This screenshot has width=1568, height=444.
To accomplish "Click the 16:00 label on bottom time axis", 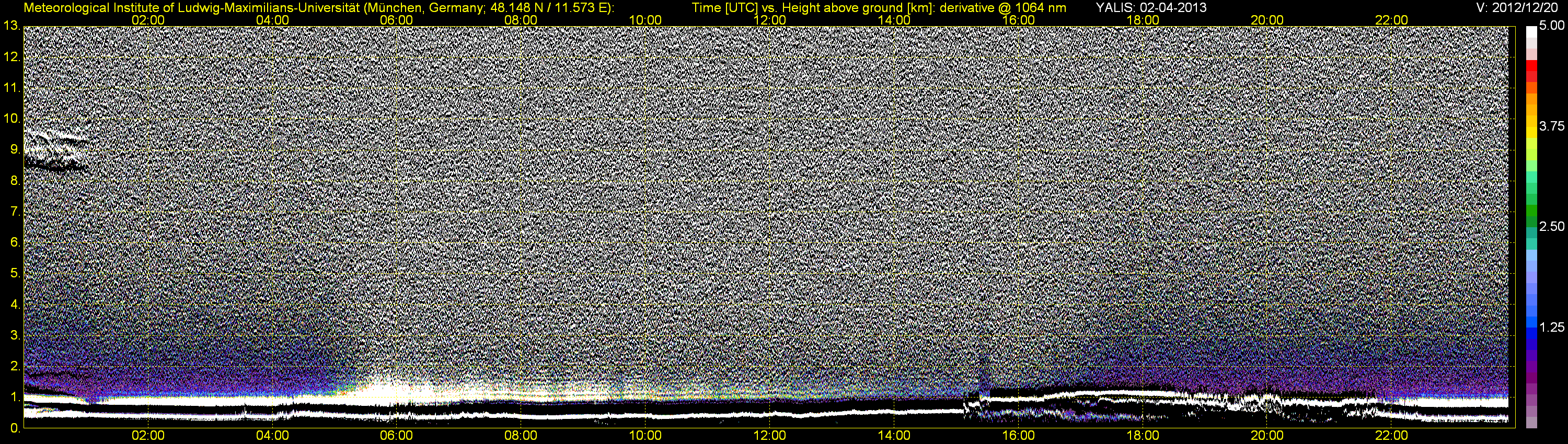I will (x=1018, y=436).
